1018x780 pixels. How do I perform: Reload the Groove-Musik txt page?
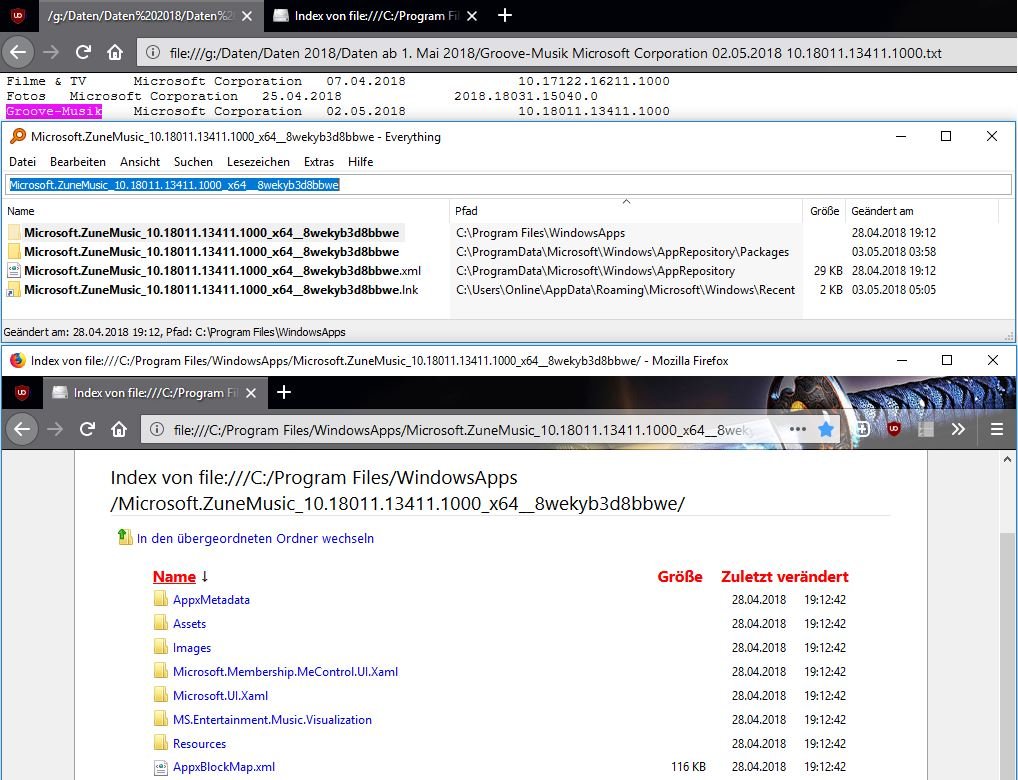pos(83,53)
